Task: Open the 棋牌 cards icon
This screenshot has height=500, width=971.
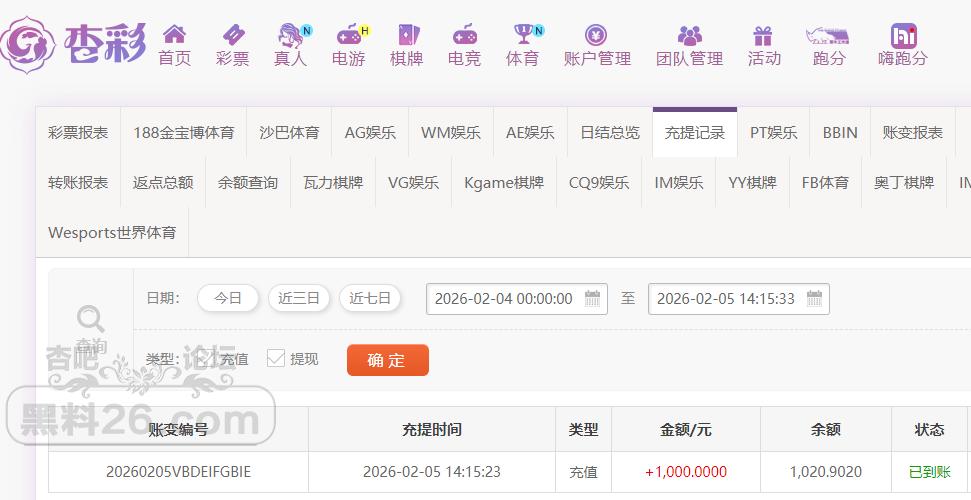Action: pyautogui.click(x=407, y=34)
